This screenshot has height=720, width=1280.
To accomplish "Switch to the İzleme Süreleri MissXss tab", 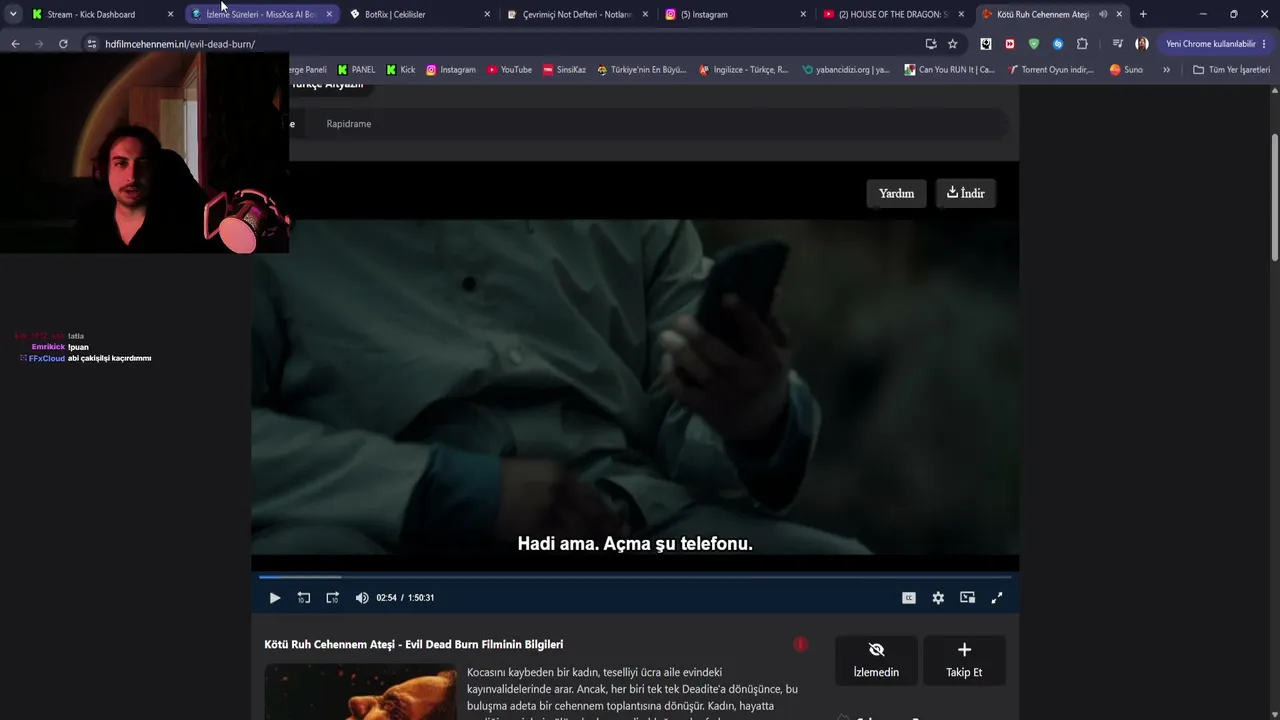I will coord(261,15).
